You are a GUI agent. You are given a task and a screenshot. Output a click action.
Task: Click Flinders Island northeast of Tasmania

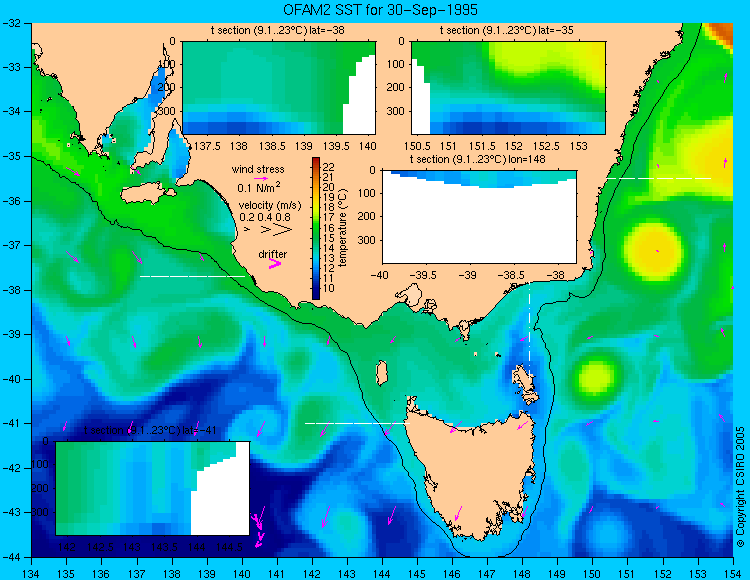click(x=526, y=379)
